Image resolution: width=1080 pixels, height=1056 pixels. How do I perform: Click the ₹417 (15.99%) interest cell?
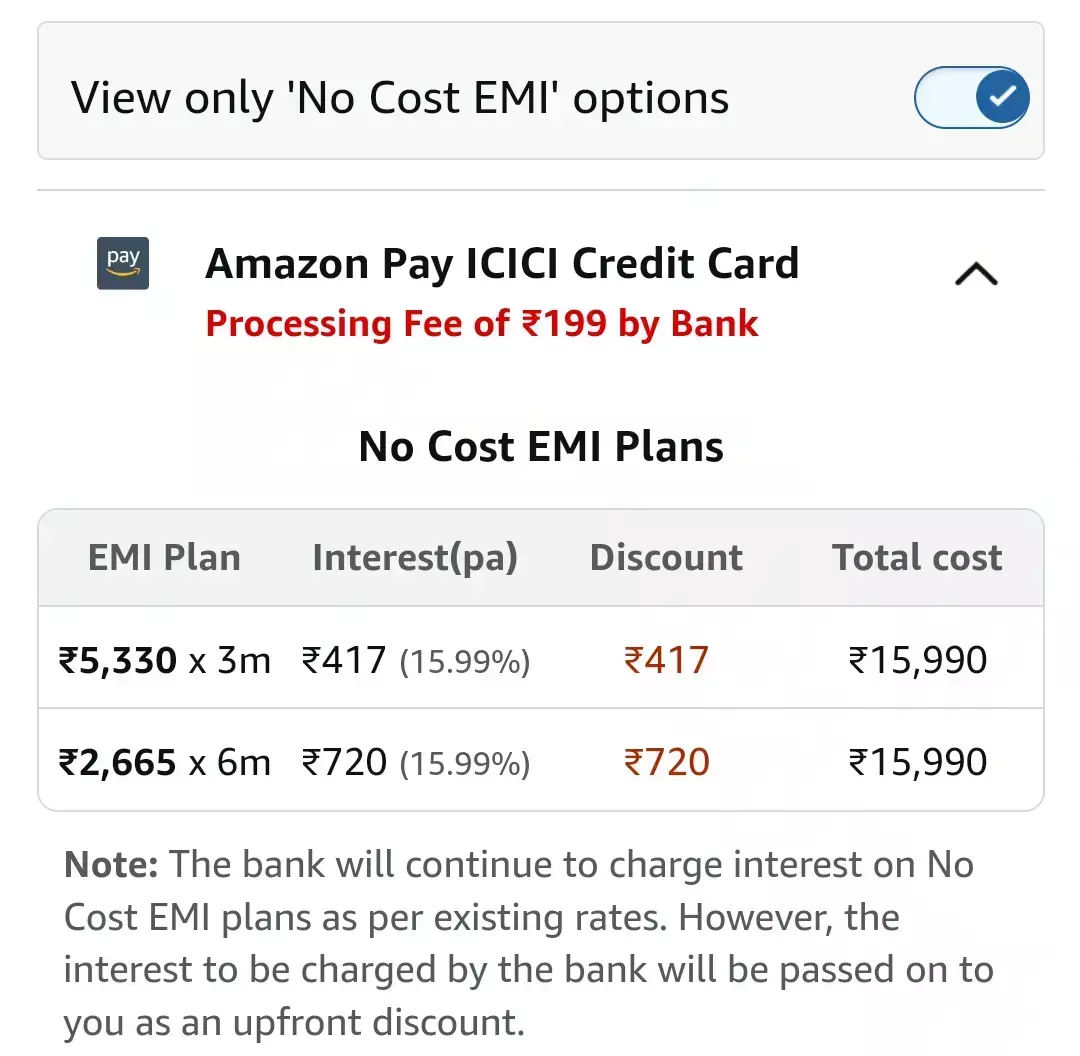click(x=415, y=660)
